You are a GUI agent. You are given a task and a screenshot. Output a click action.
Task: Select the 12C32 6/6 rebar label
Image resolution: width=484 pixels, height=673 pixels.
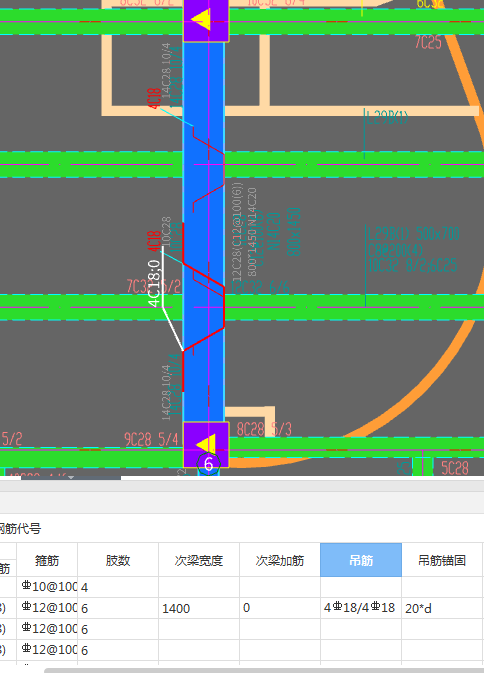pos(260,287)
